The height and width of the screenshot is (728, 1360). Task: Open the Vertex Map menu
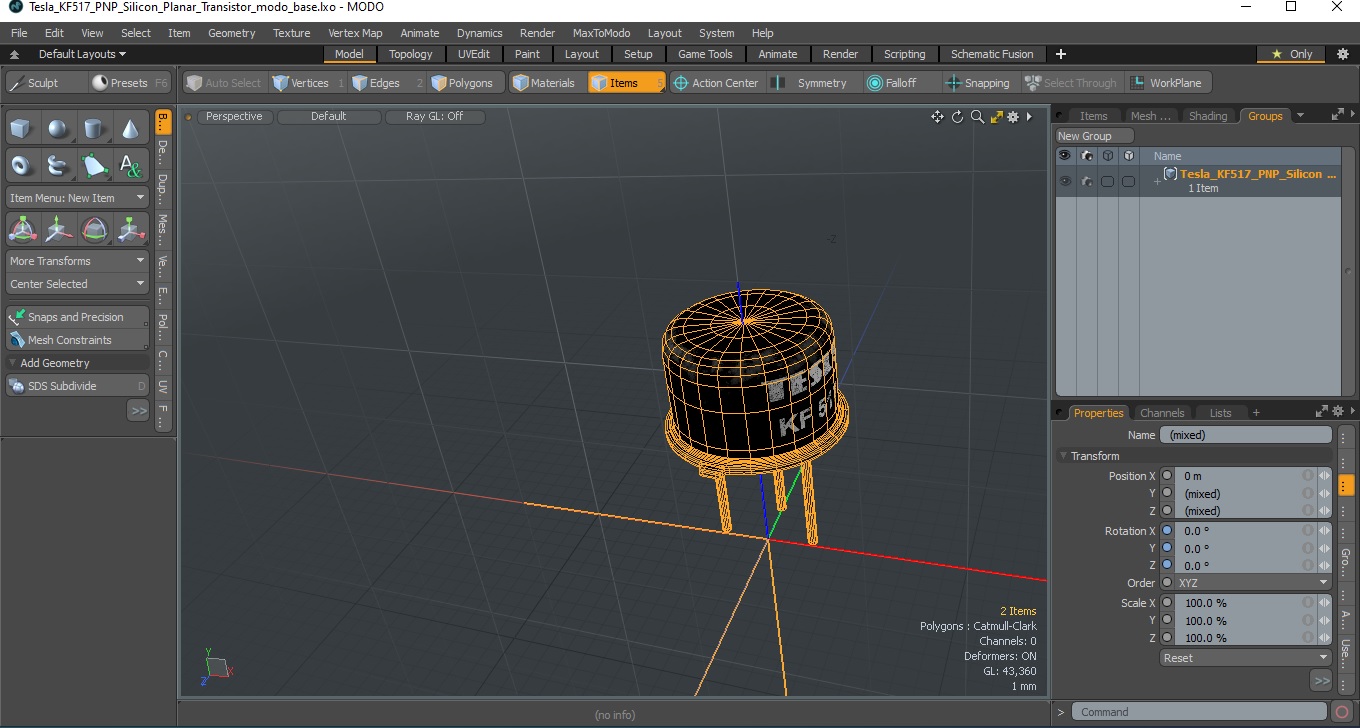tap(355, 33)
